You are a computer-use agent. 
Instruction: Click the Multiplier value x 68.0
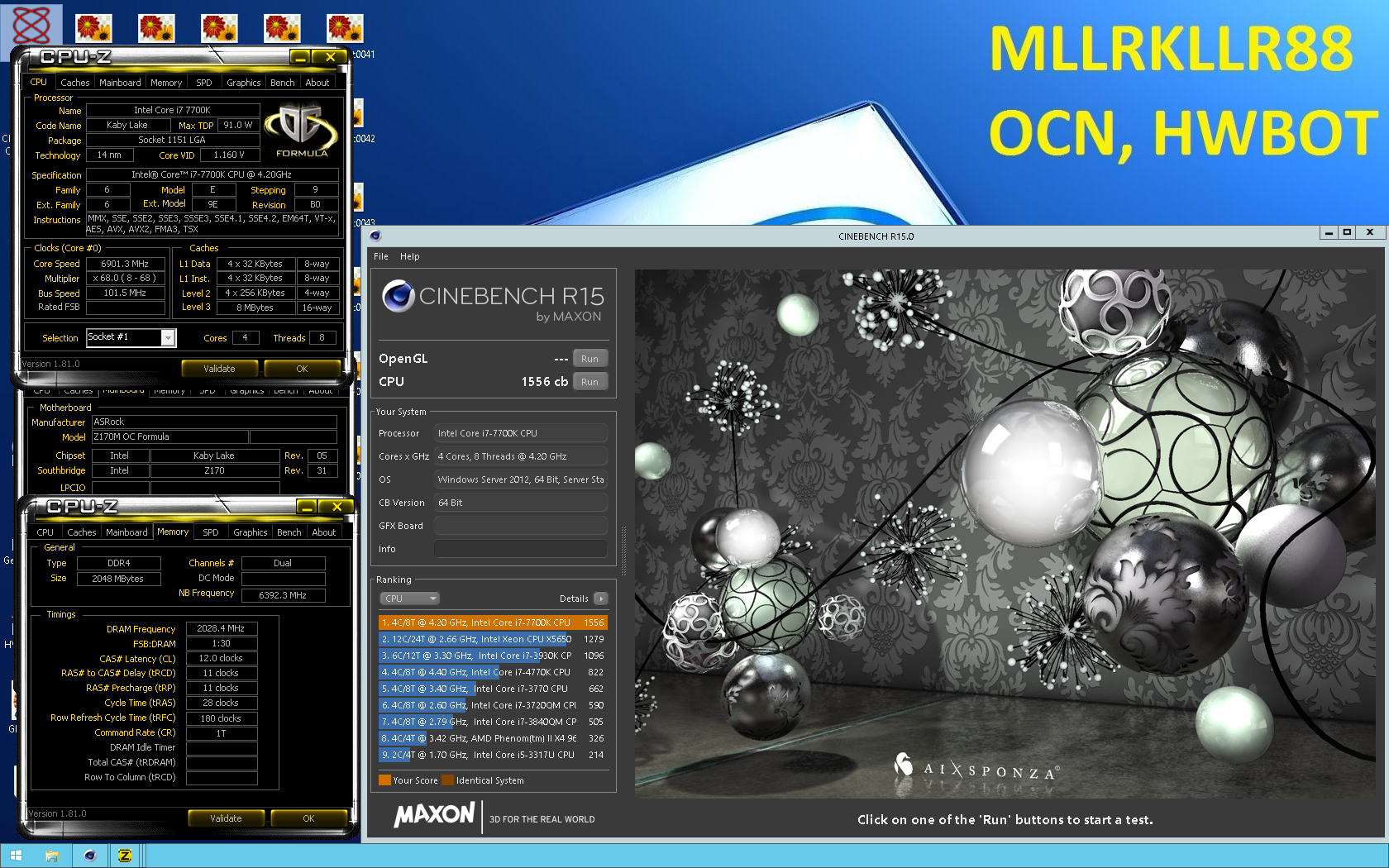coord(126,279)
